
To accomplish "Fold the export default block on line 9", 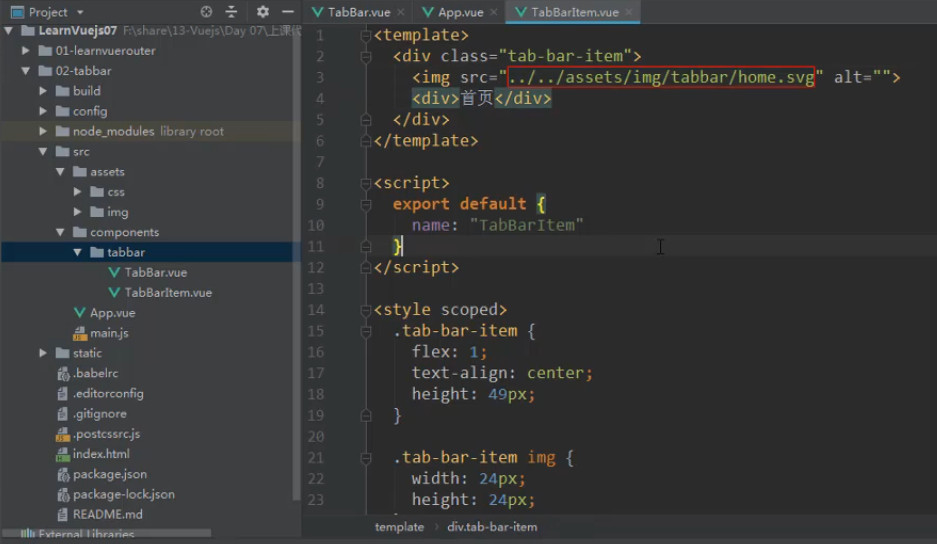I will coord(366,205).
